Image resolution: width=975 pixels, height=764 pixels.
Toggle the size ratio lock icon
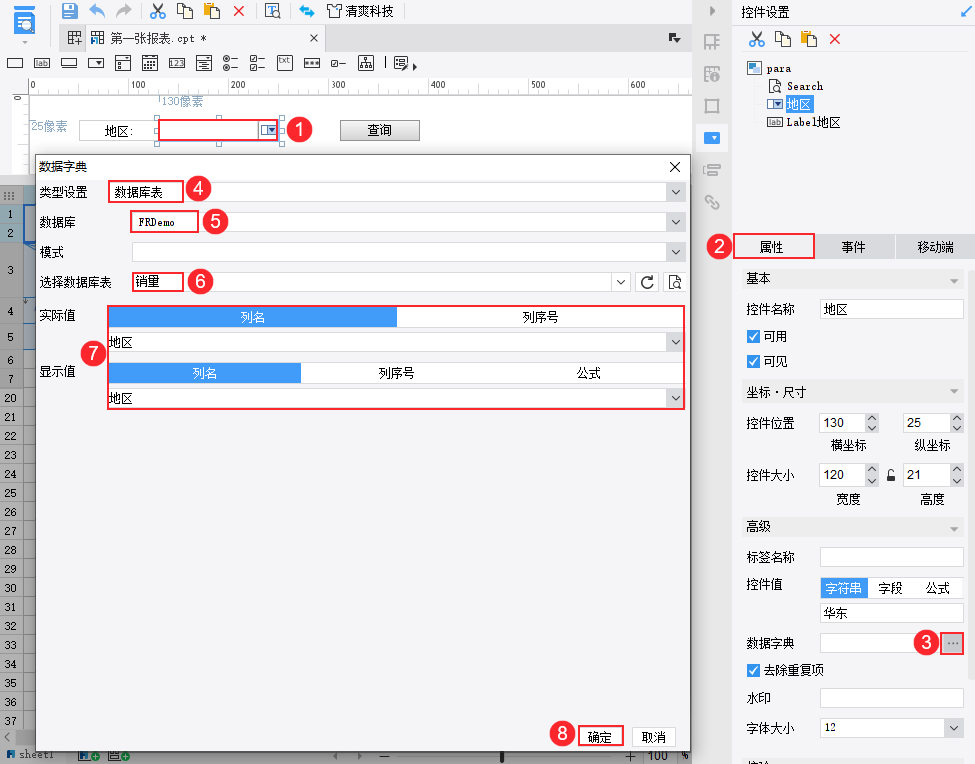(x=891, y=476)
